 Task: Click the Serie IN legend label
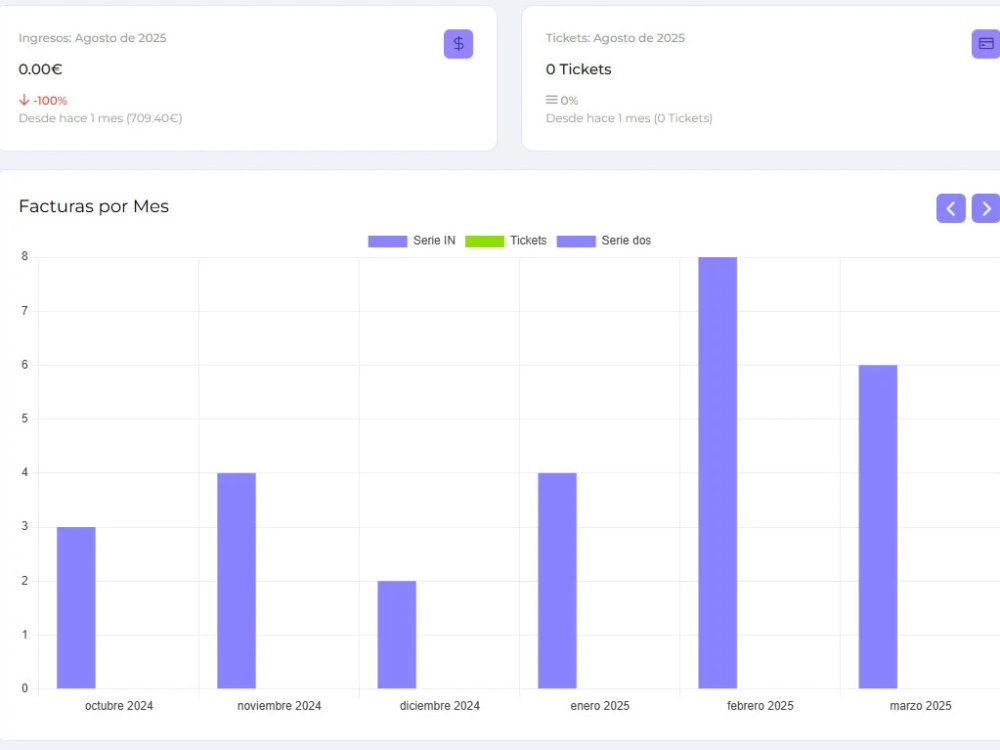pos(434,240)
